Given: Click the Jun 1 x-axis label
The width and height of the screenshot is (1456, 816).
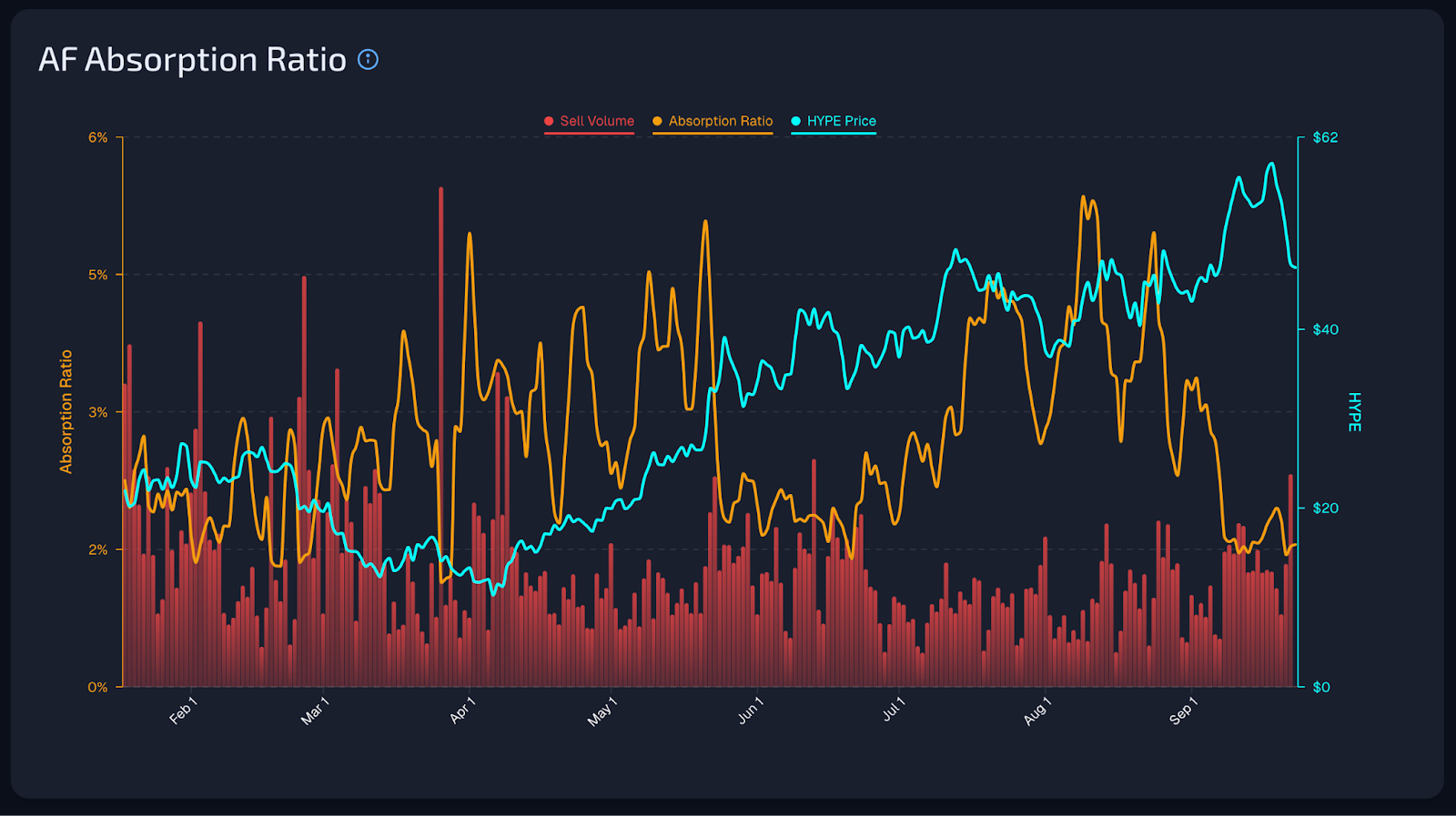Looking at the screenshot, I should [x=750, y=710].
